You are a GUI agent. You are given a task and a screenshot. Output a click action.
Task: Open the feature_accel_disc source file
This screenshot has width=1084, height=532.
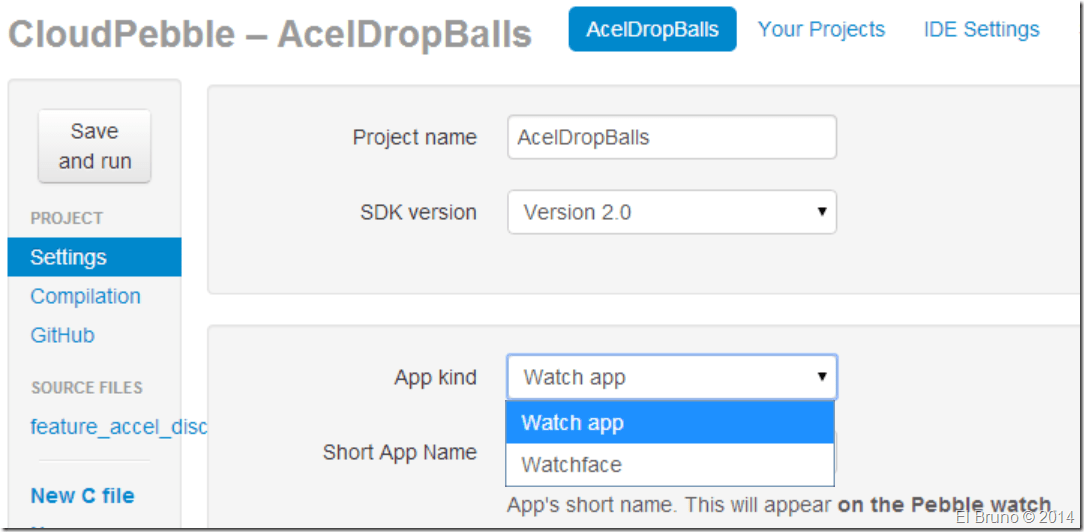click(x=118, y=427)
